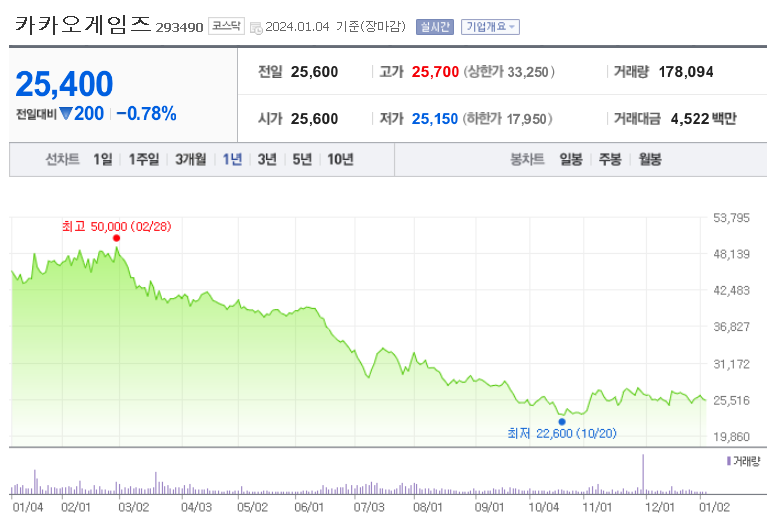The image size is (767, 527).
Task: Click the 최저 22,600 (10/20) label
Action: tap(562, 434)
